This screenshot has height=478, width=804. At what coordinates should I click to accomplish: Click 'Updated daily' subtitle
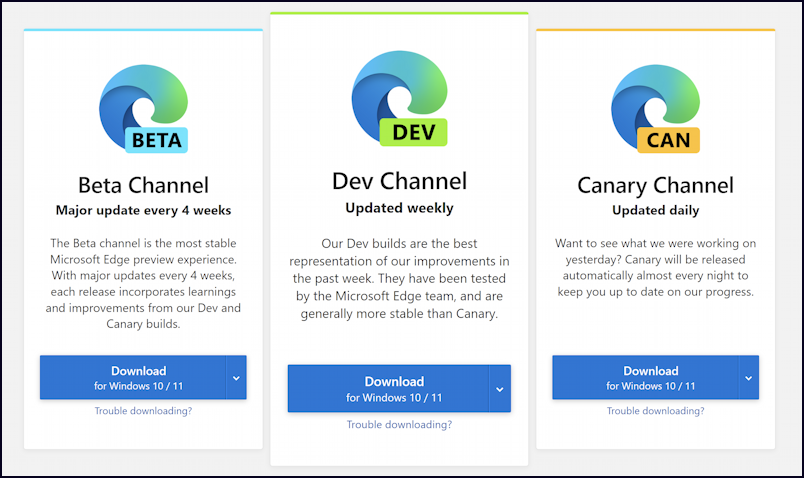655,210
